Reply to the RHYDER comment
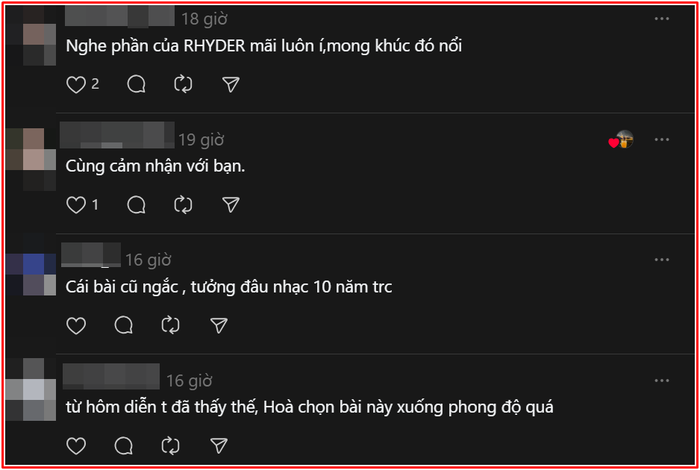 coord(136,84)
